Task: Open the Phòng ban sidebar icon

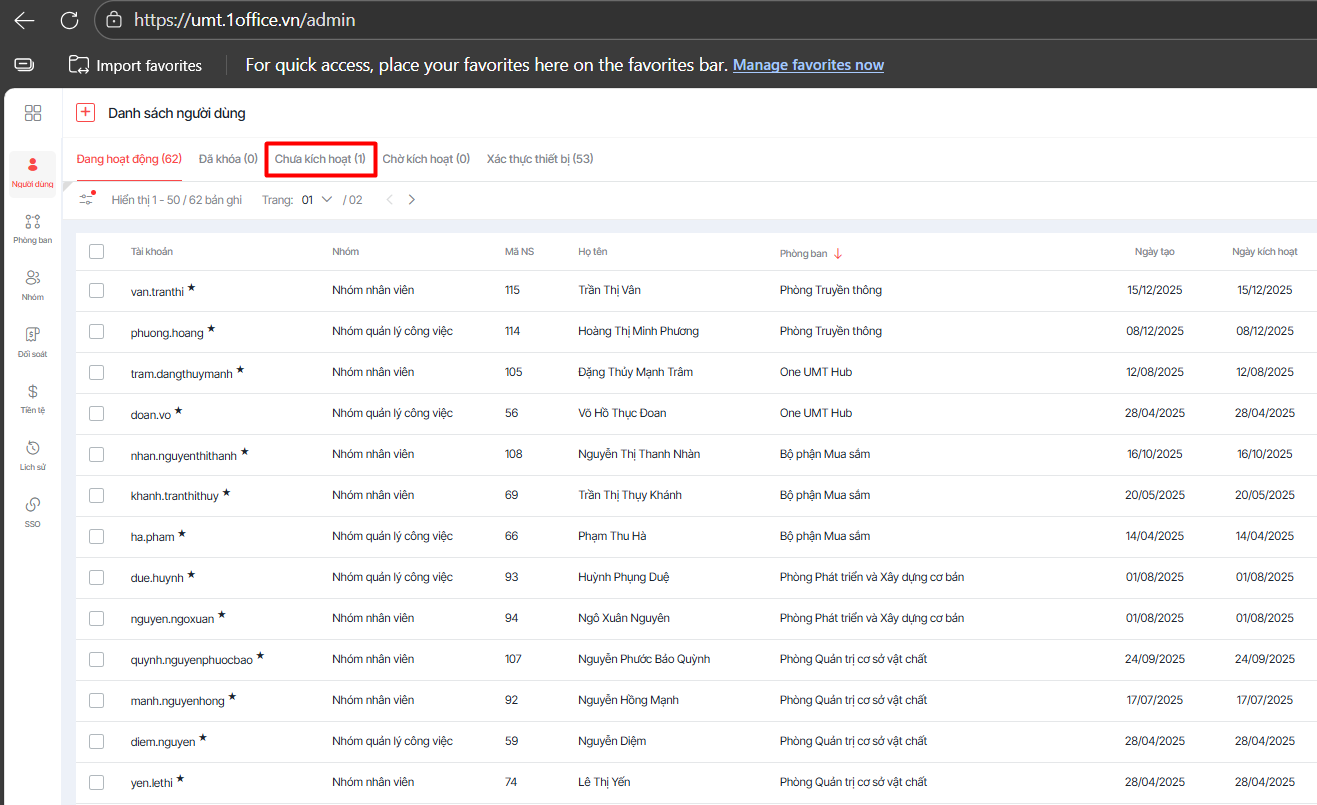Action: point(33,223)
